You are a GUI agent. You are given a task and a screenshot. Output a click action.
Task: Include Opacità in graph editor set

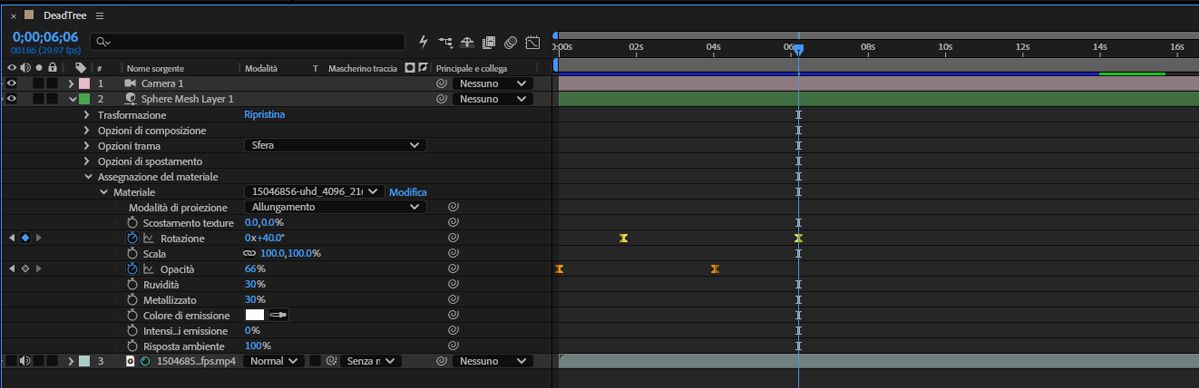click(x=148, y=269)
